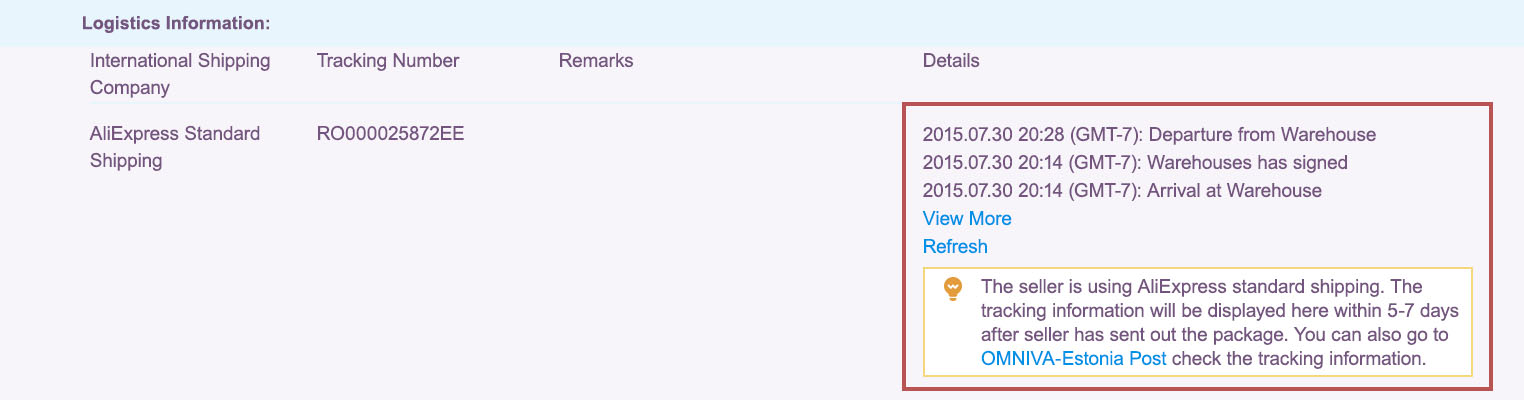Refresh the logistics tracking details
Viewport: 1524px width, 400px height.
[955, 246]
